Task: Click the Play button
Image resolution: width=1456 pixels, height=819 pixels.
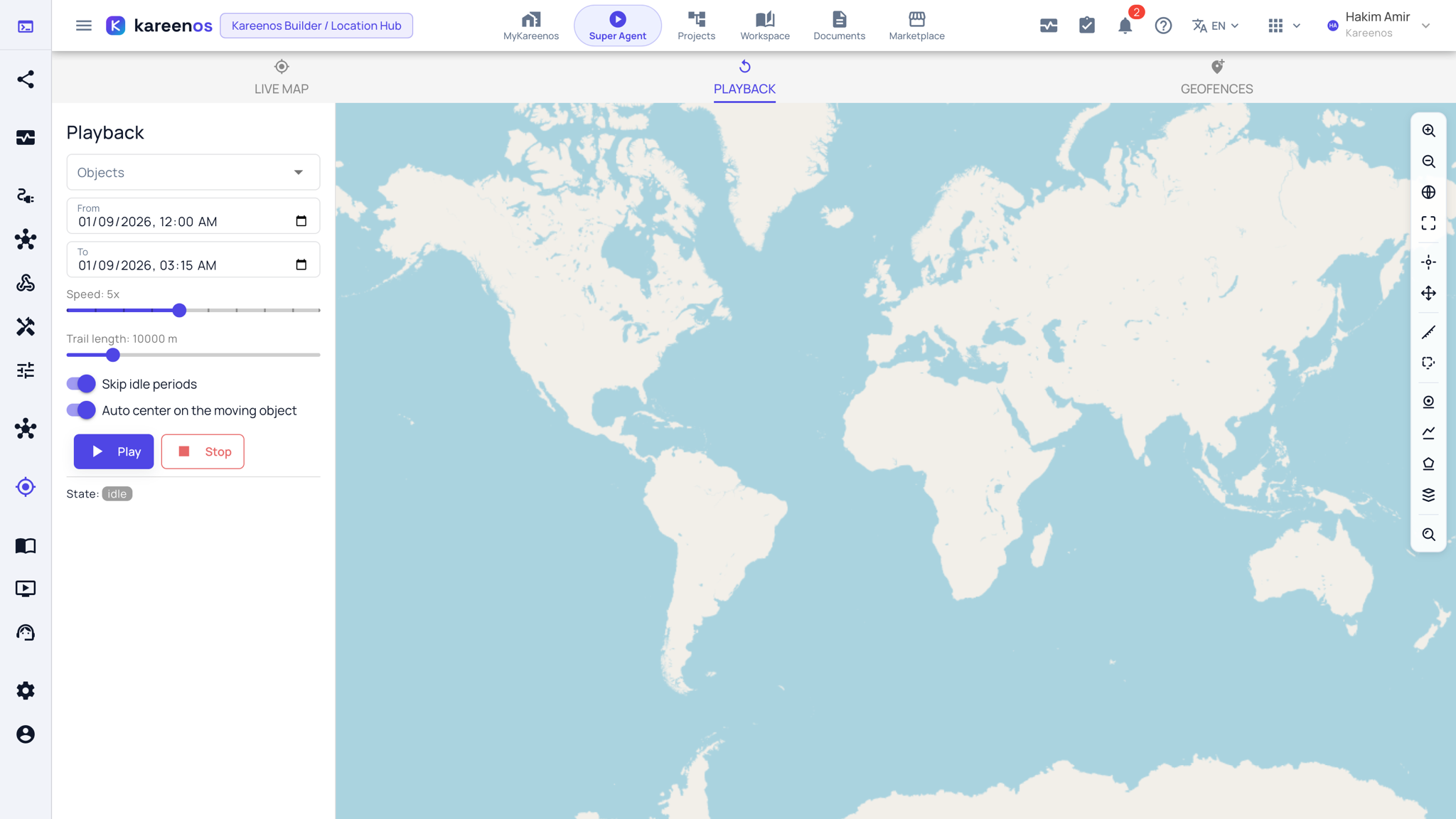Action: [114, 451]
